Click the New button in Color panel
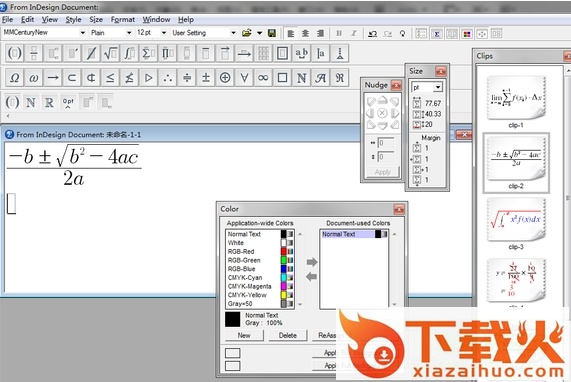The image size is (571, 382). coord(244,335)
